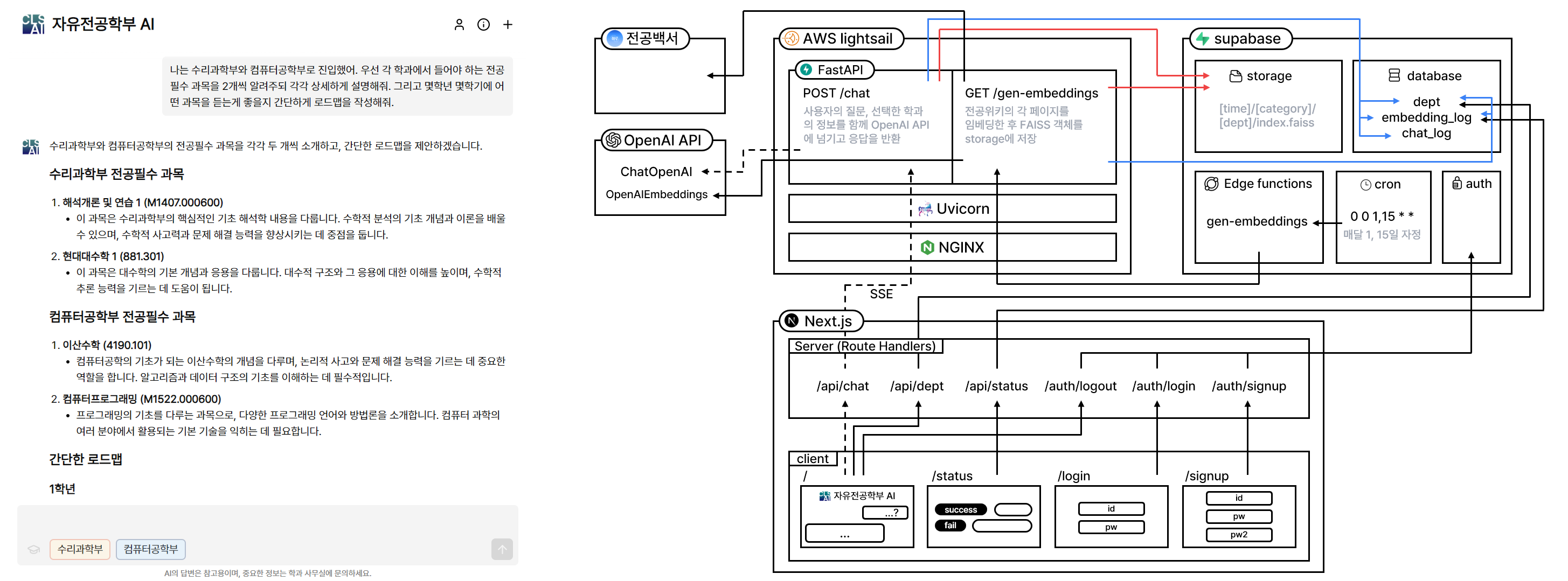The width and height of the screenshot is (1568, 581).
Task: Click the 자유전공학부 AI logo icon
Action: click(x=33, y=24)
